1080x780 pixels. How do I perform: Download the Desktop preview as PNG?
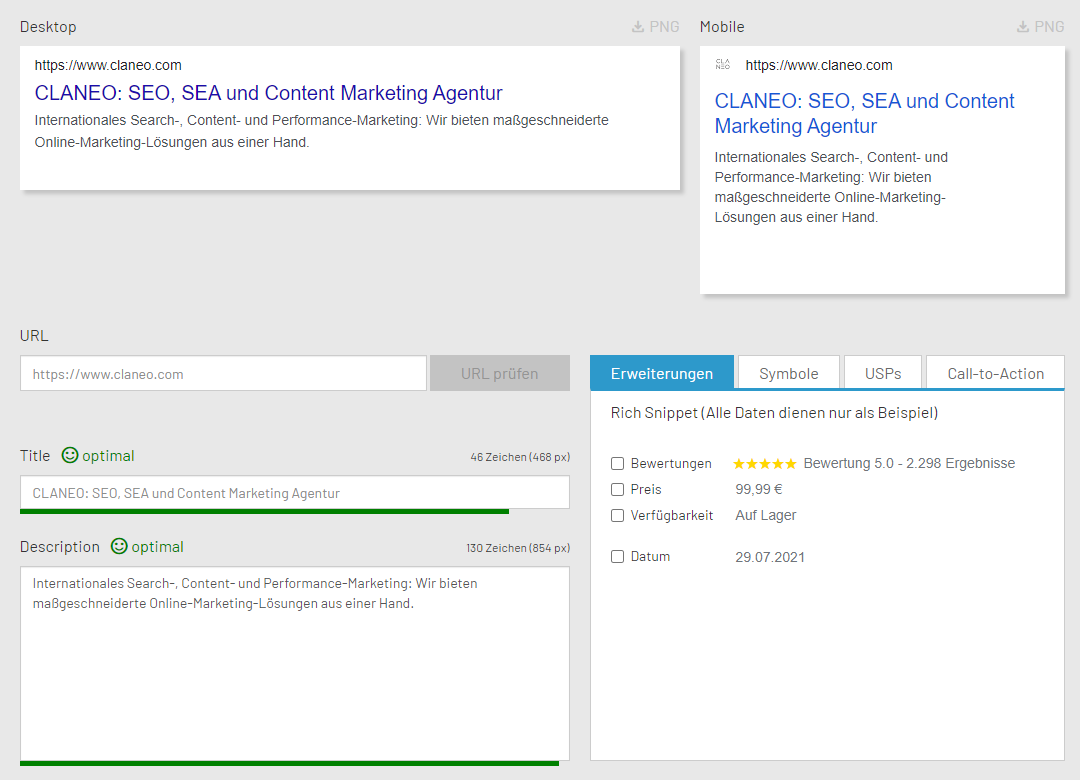click(x=655, y=27)
